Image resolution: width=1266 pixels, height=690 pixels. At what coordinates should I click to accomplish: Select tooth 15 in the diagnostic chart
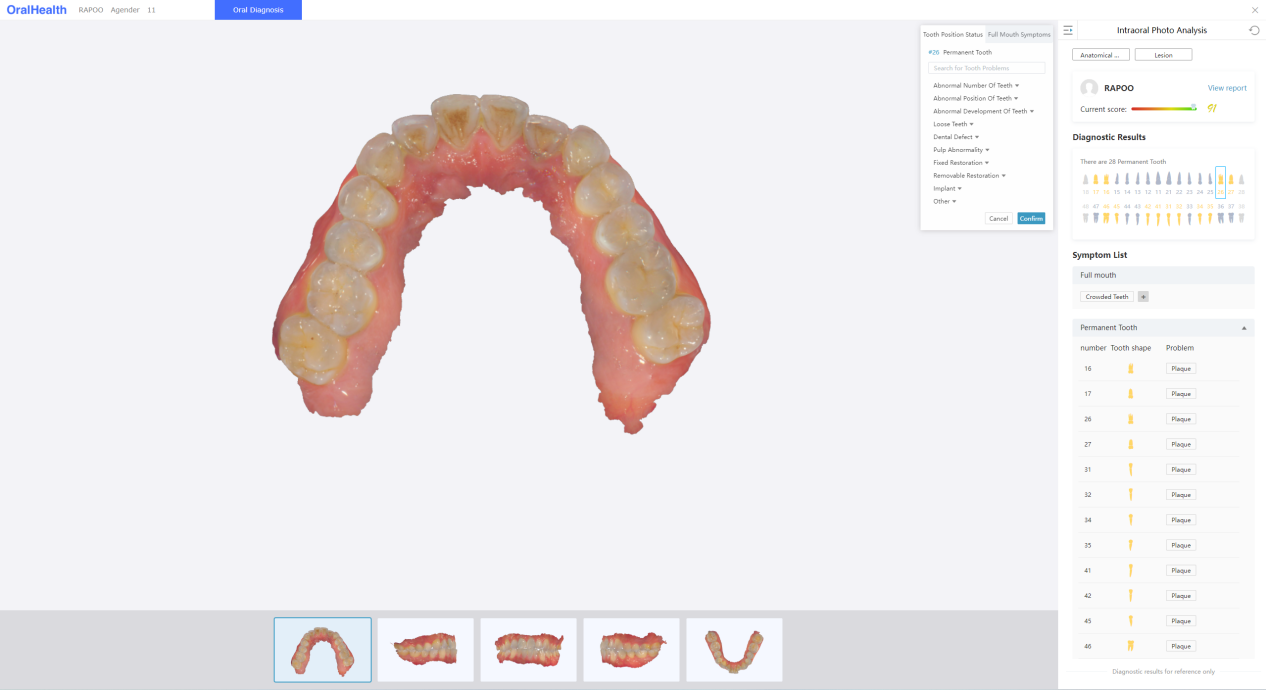pyautogui.click(x=1117, y=183)
